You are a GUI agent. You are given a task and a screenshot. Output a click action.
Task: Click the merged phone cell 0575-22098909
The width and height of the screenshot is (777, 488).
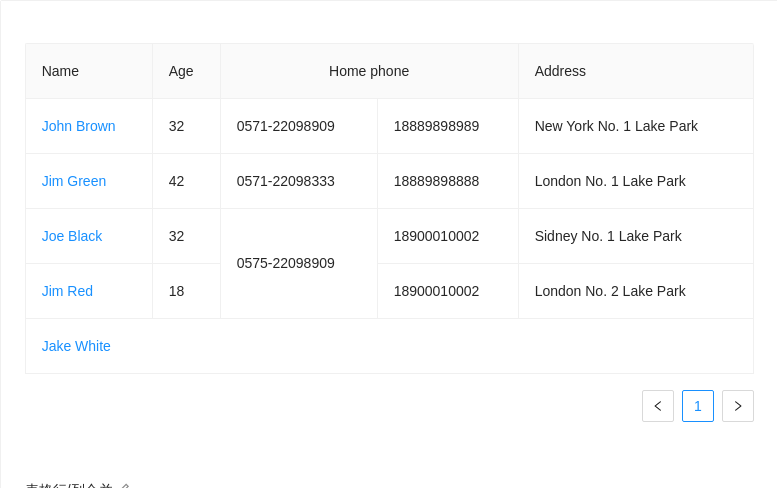[286, 263]
